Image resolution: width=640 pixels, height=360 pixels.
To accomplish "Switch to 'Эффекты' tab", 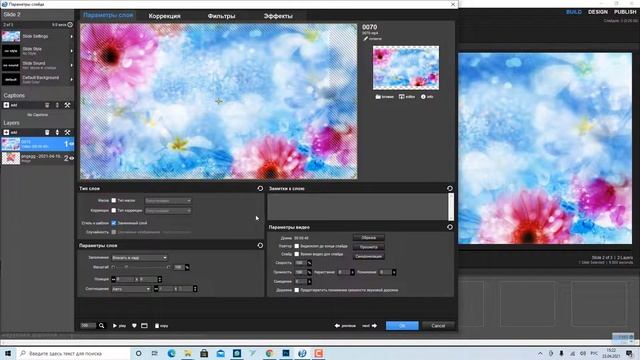I will pos(278,16).
